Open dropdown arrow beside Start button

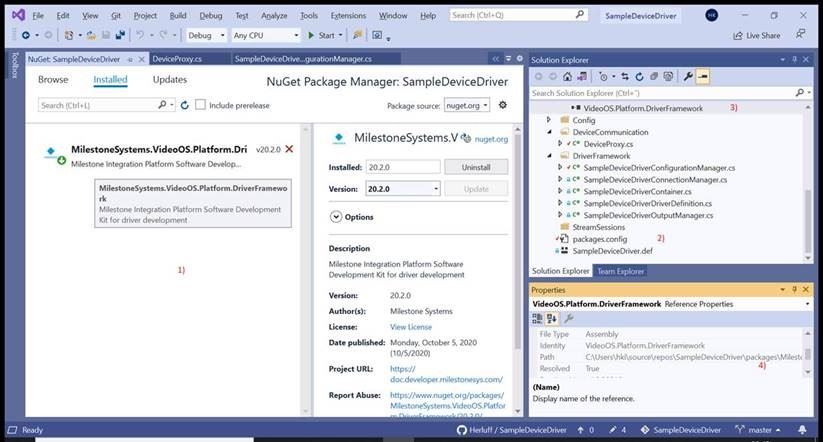click(341, 35)
